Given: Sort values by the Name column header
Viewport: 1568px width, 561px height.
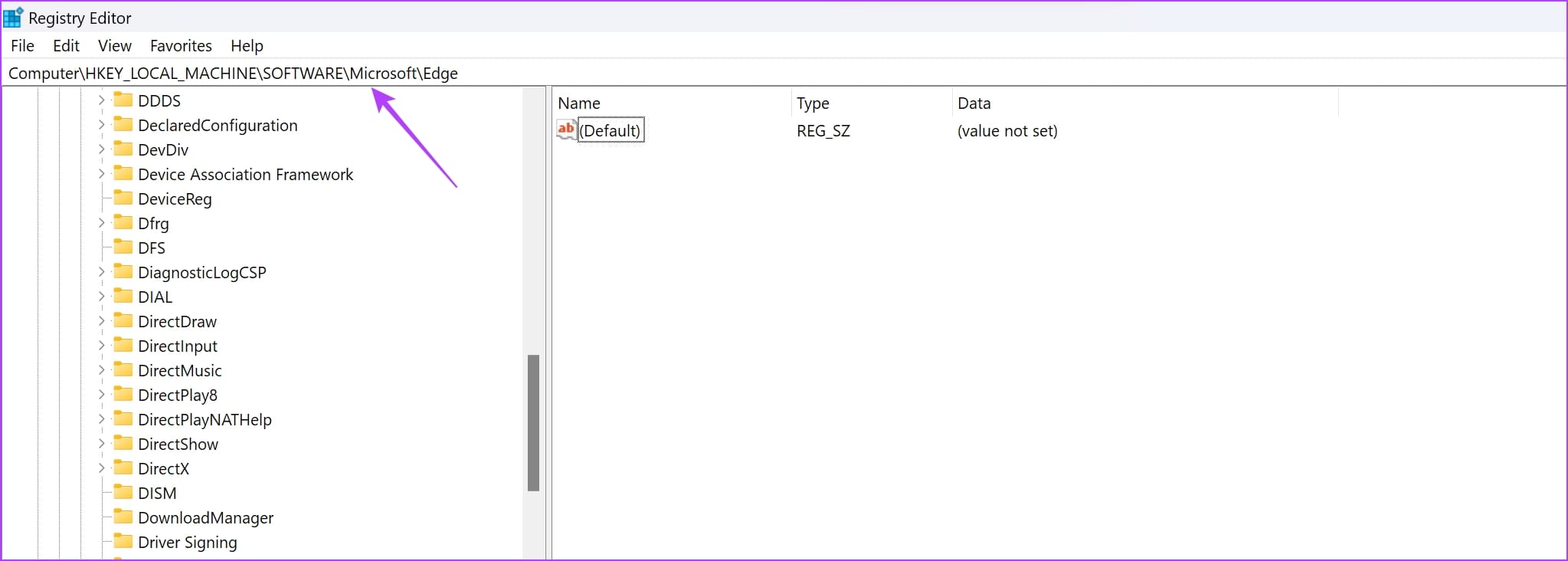Looking at the screenshot, I should coord(579,103).
